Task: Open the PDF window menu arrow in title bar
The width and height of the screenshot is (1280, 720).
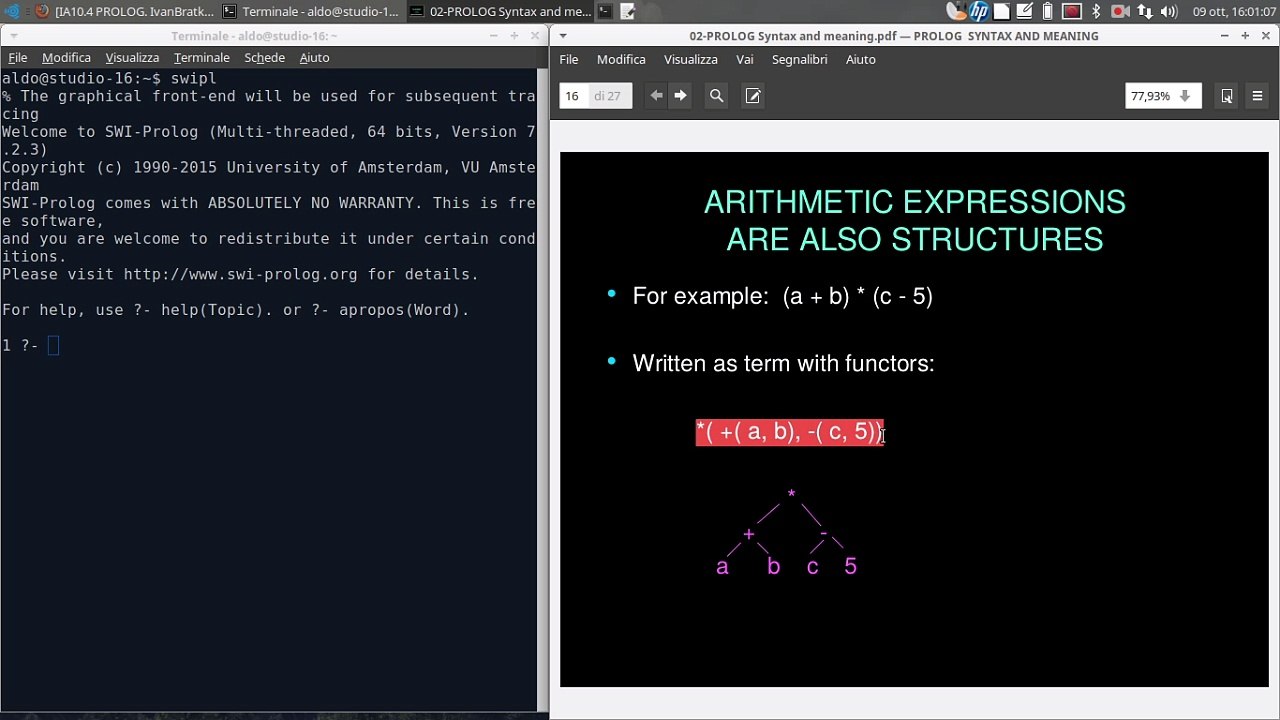Action: tap(562, 36)
